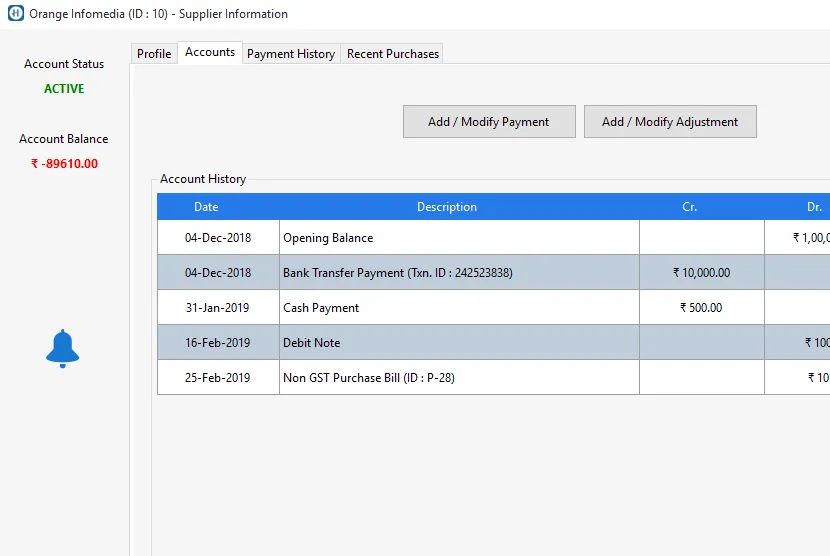830x556 pixels.
Task: Open the Payment History tab
Action: [x=291, y=54]
